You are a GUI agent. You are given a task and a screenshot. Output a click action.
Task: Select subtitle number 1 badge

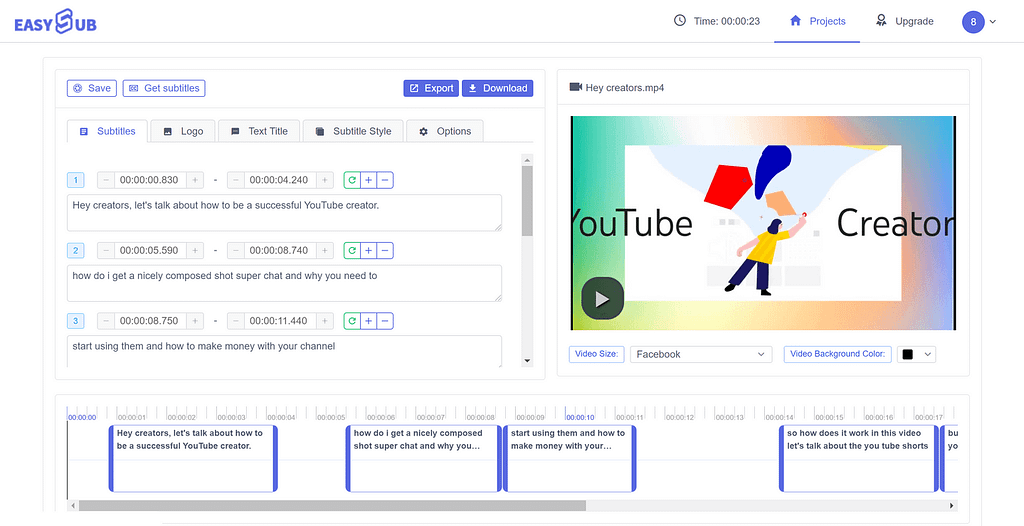[x=76, y=180]
